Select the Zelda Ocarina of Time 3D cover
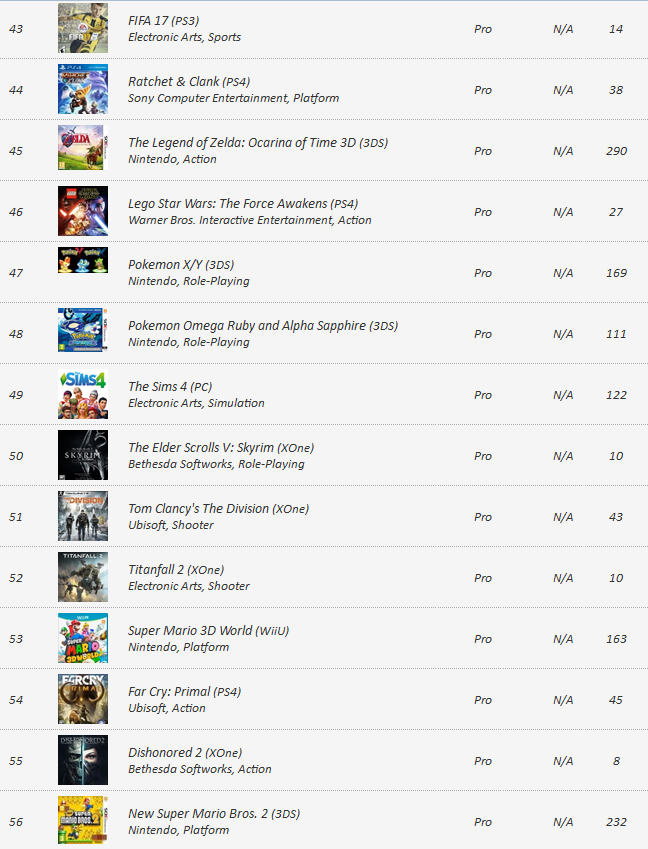The height and width of the screenshot is (849, 648). pos(83,148)
